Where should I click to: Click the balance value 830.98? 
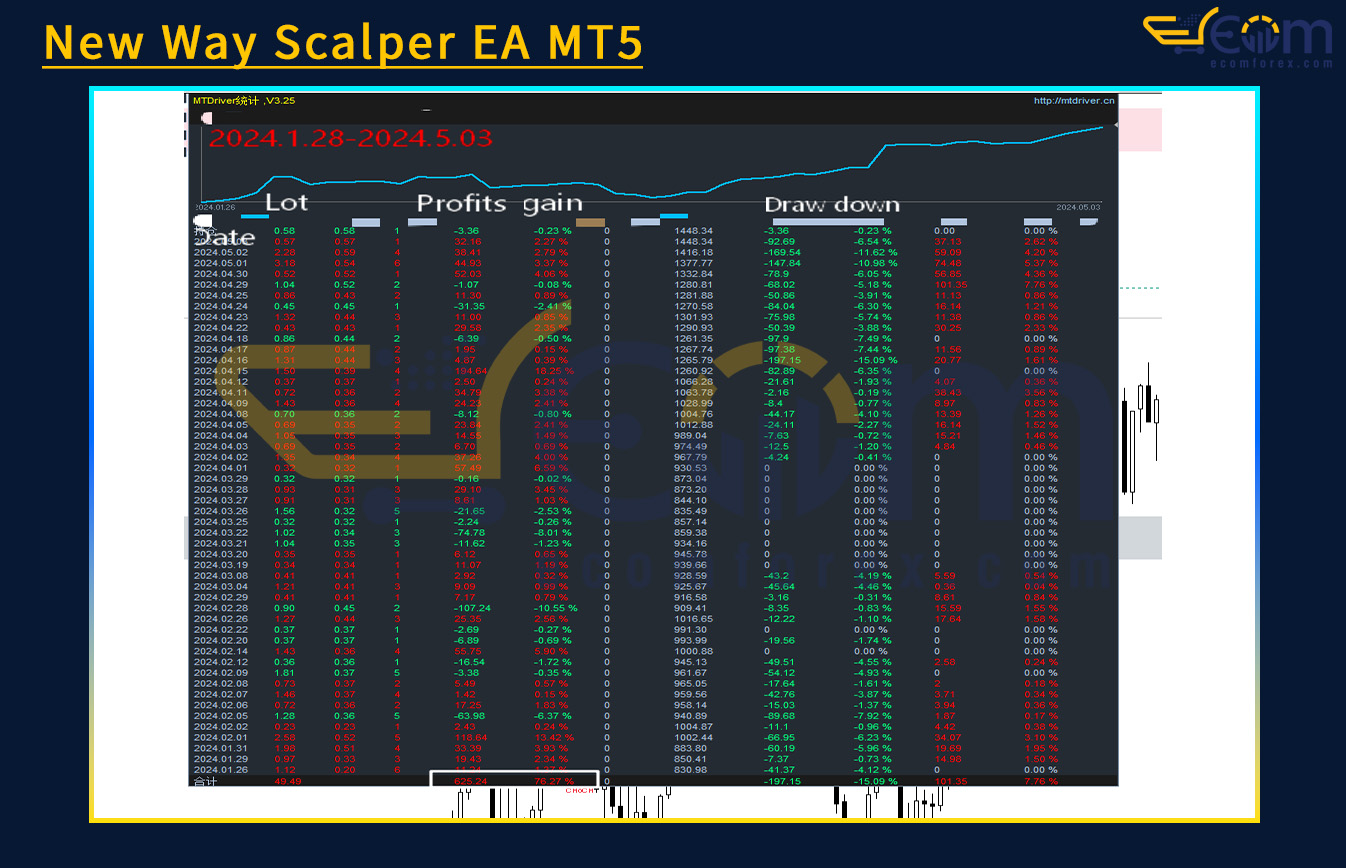pyautogui.click(x=691, y=769)
